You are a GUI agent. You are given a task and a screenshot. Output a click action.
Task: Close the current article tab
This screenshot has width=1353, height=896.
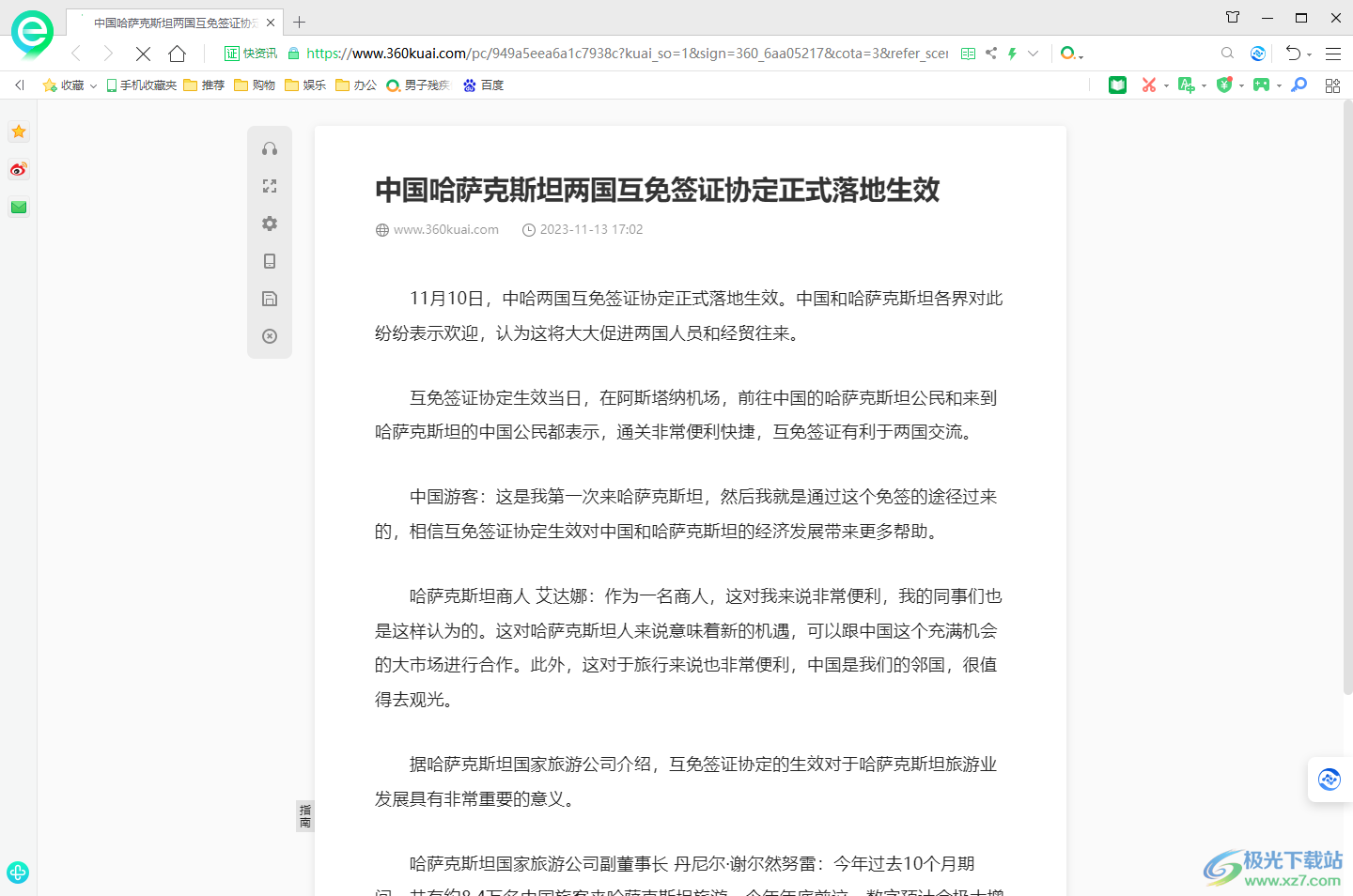tap(271, 23)
